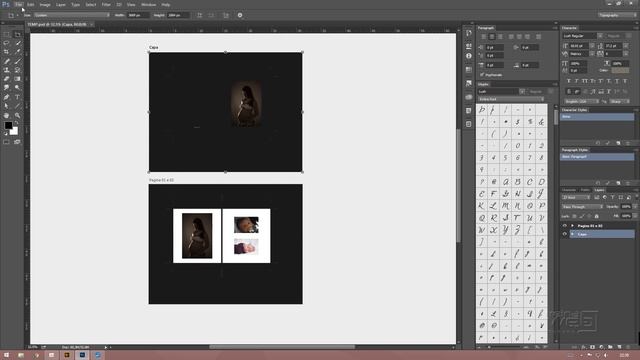Open the language dropdown in Character panel
This screenshot has width=640, height=360.
click(581, 101)
